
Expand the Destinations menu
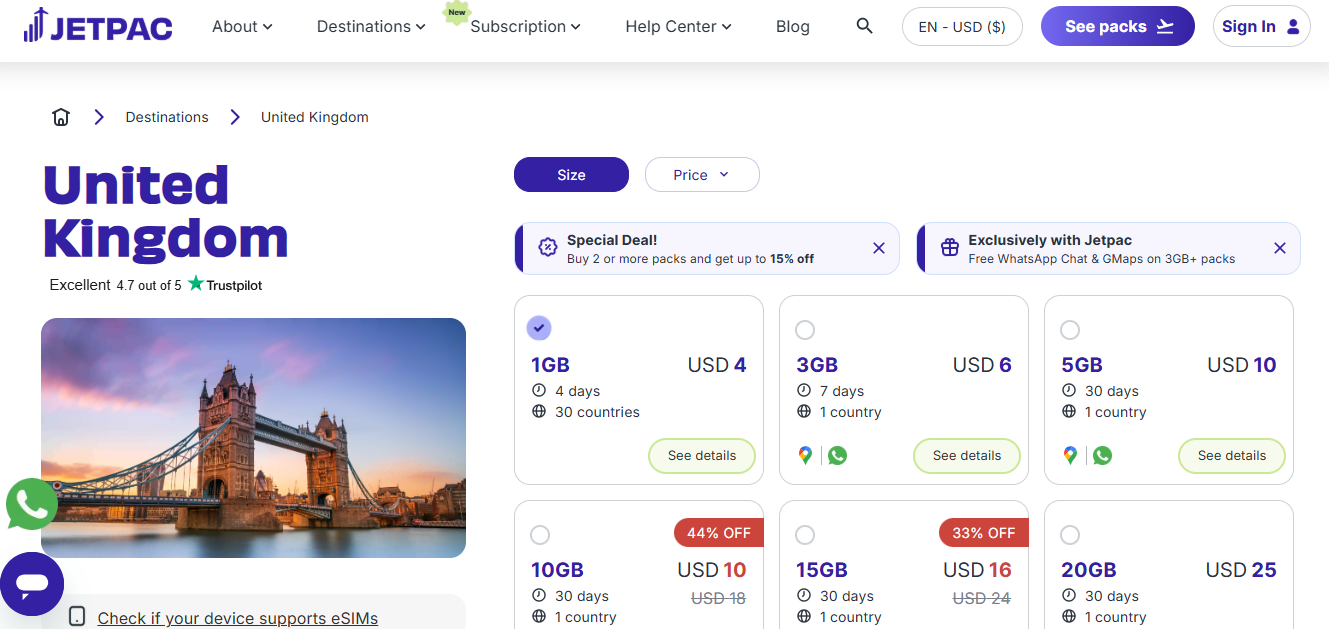(371, 27)
